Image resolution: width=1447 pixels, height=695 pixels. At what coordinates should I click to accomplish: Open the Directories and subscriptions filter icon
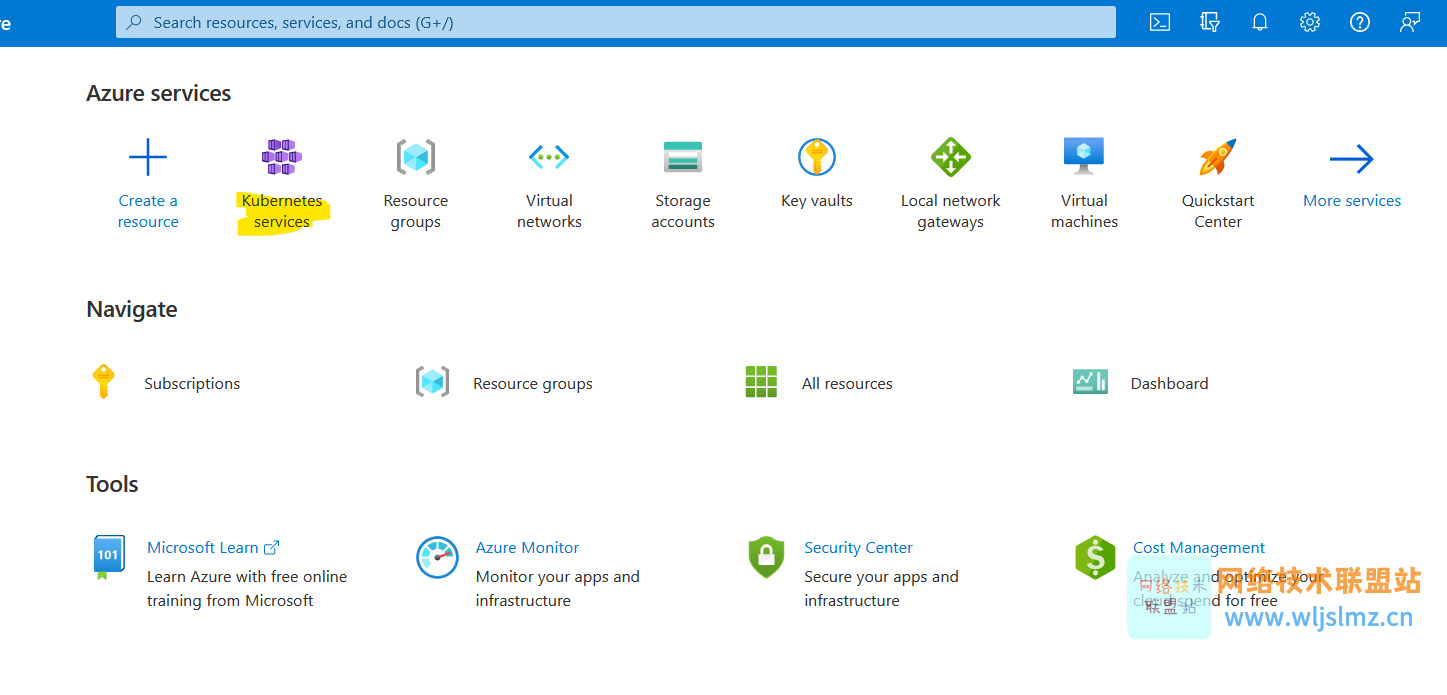pos(1210,22)
